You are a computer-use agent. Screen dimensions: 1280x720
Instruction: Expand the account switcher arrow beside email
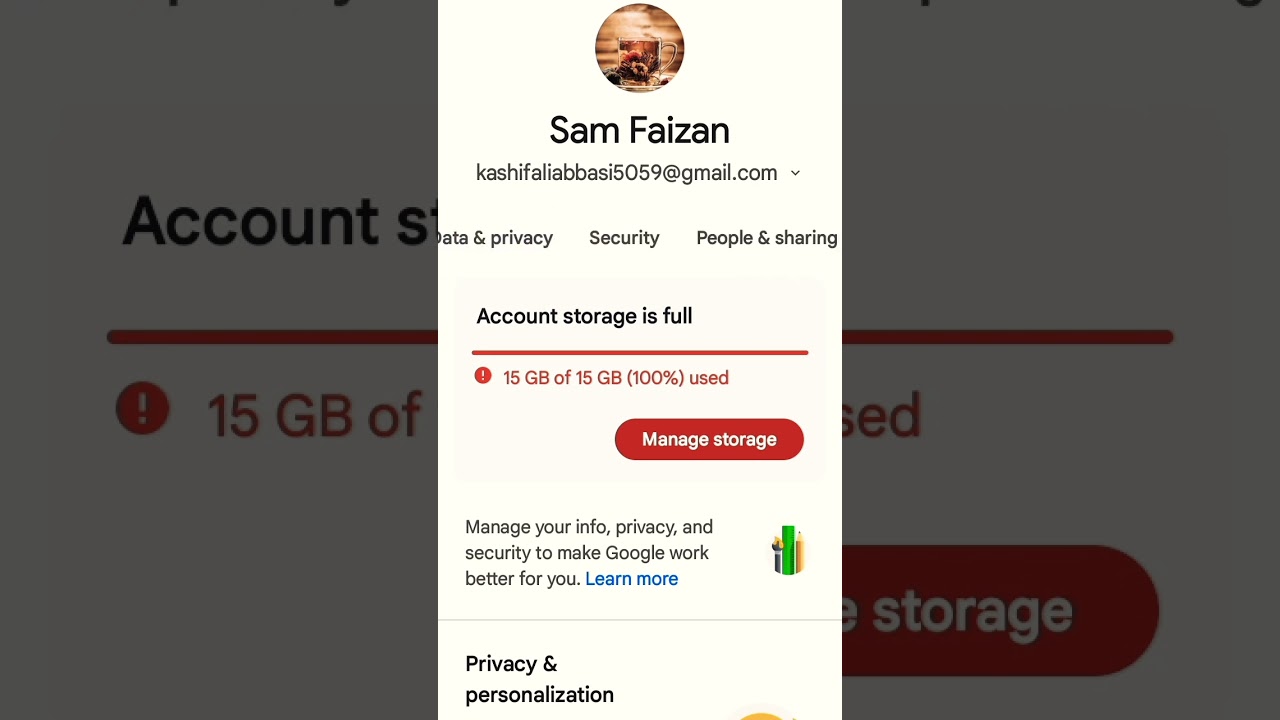tap(795, 173)
